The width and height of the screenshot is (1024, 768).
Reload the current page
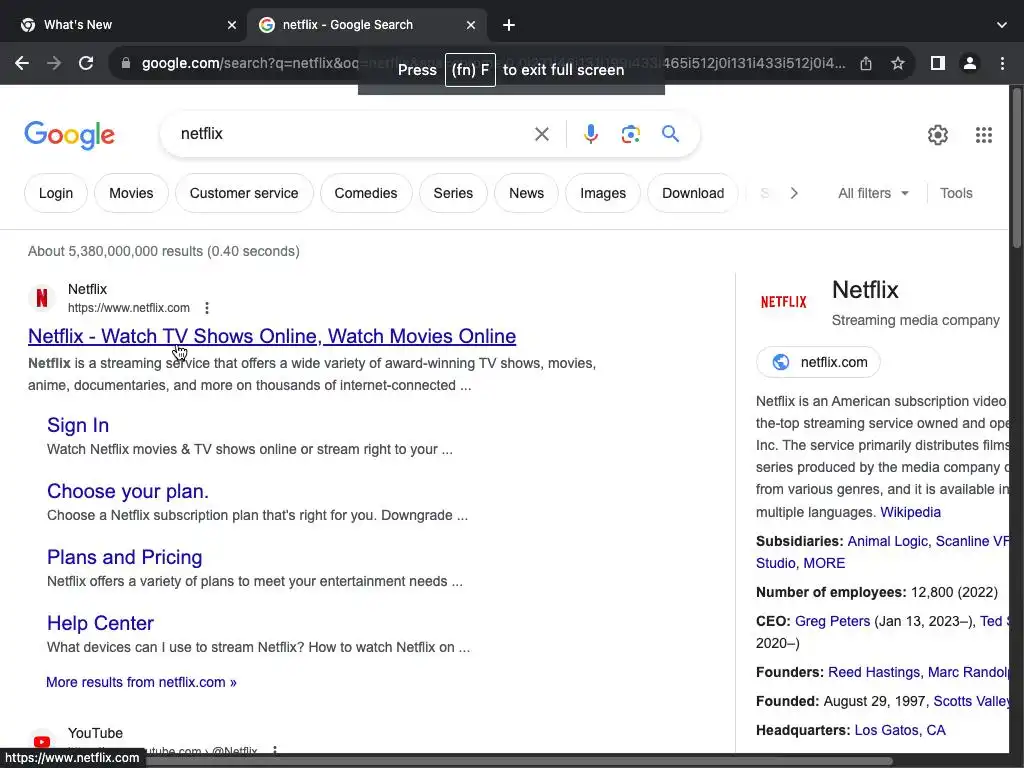click(x=86, y=63)
